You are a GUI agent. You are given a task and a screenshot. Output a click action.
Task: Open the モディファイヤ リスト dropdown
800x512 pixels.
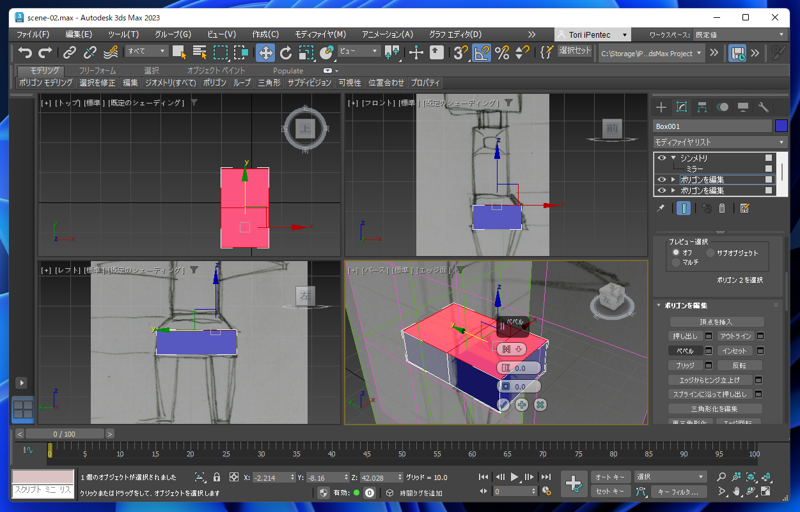point(720,142)
